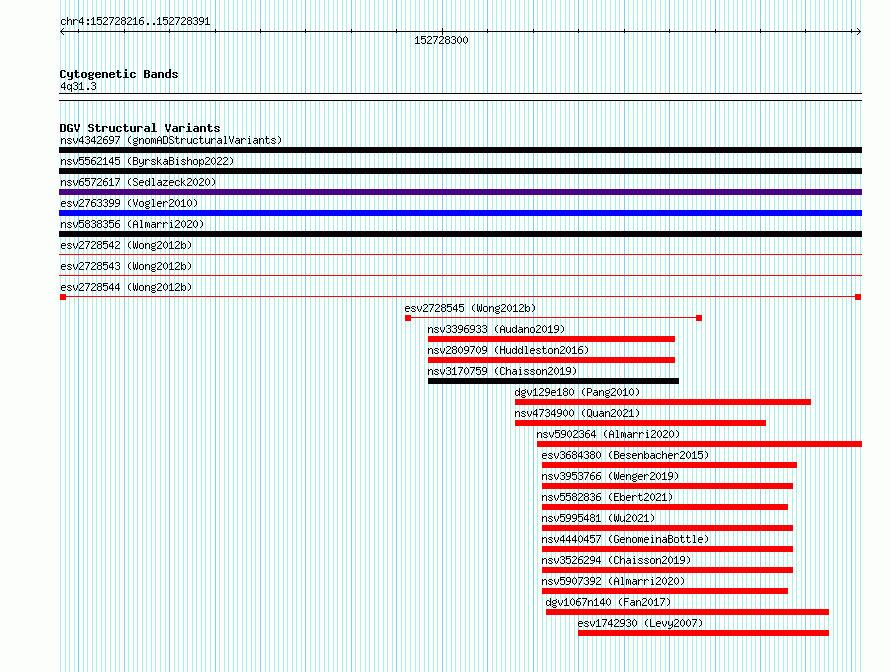The width and height of the screenshot is (890, 672).
Task: Click the chr4:152728216..152728391 region label
Action: [x=135, y=22]
